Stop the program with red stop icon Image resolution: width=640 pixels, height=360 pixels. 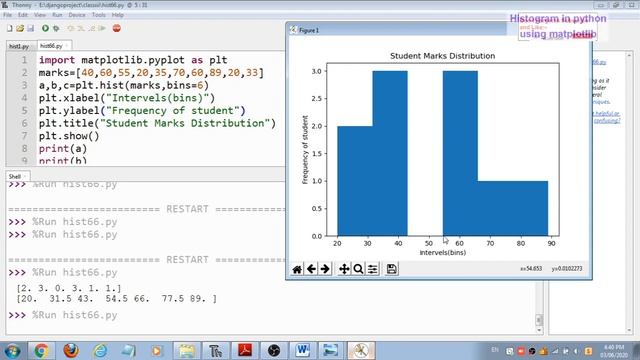point(117,28)
